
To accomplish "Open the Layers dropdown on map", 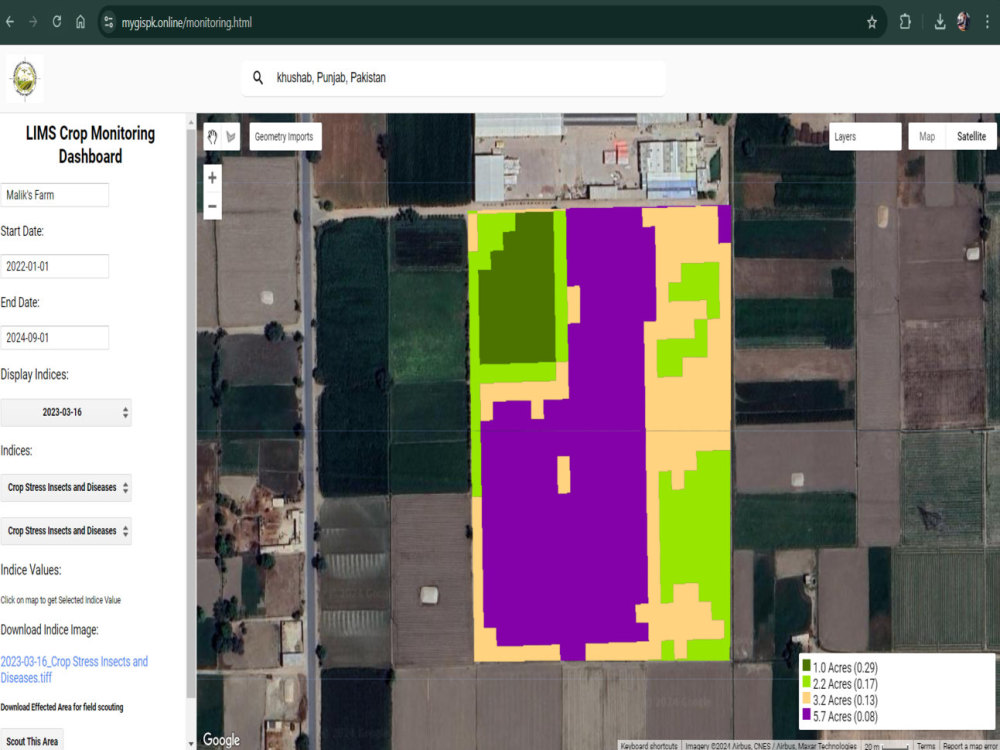I will pyautogui.click(x=865, y=136).
